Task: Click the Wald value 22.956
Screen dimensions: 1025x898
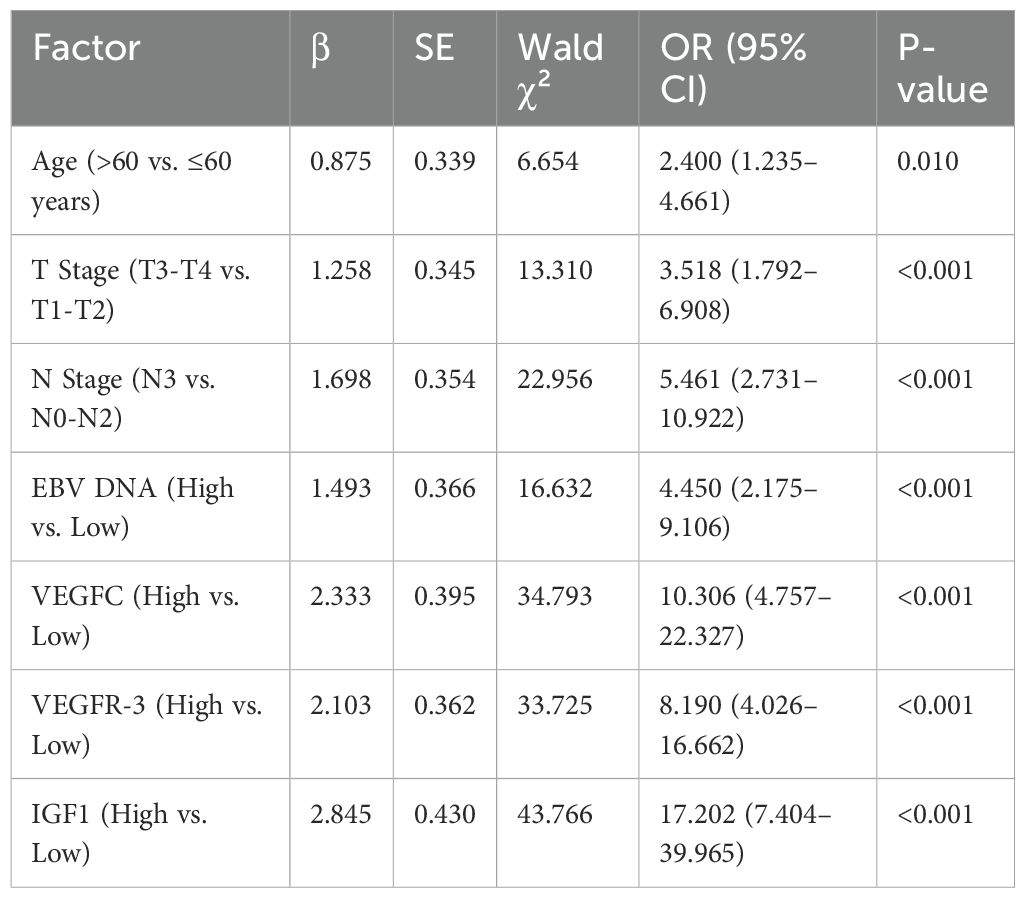Action: point(555,379)
